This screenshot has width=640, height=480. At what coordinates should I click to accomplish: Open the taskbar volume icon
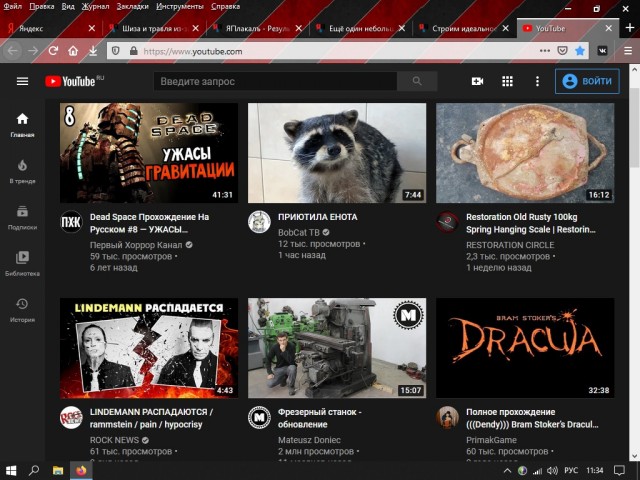click(552, 471)
